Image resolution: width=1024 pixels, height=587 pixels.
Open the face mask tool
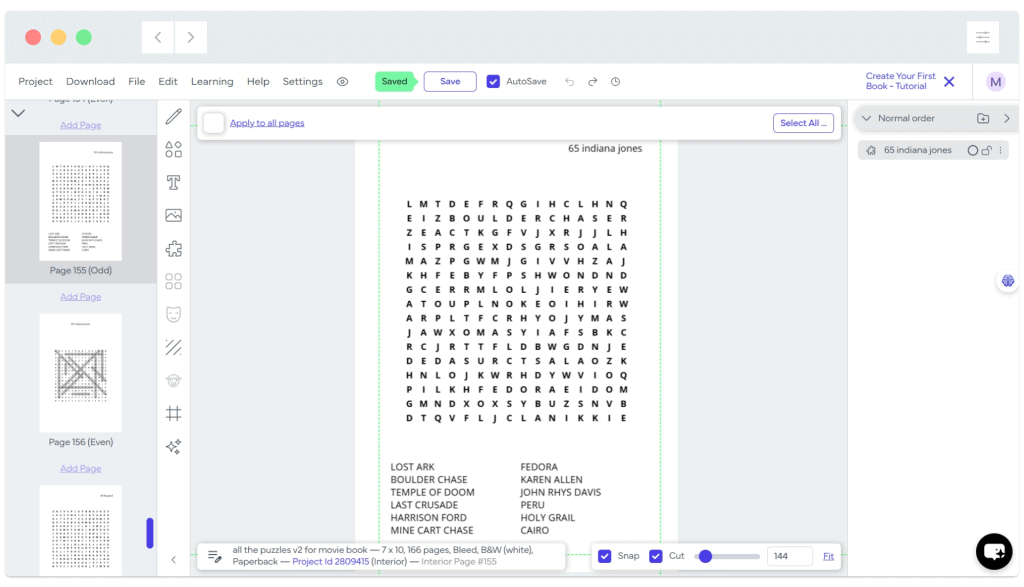(x=173, y=315)
